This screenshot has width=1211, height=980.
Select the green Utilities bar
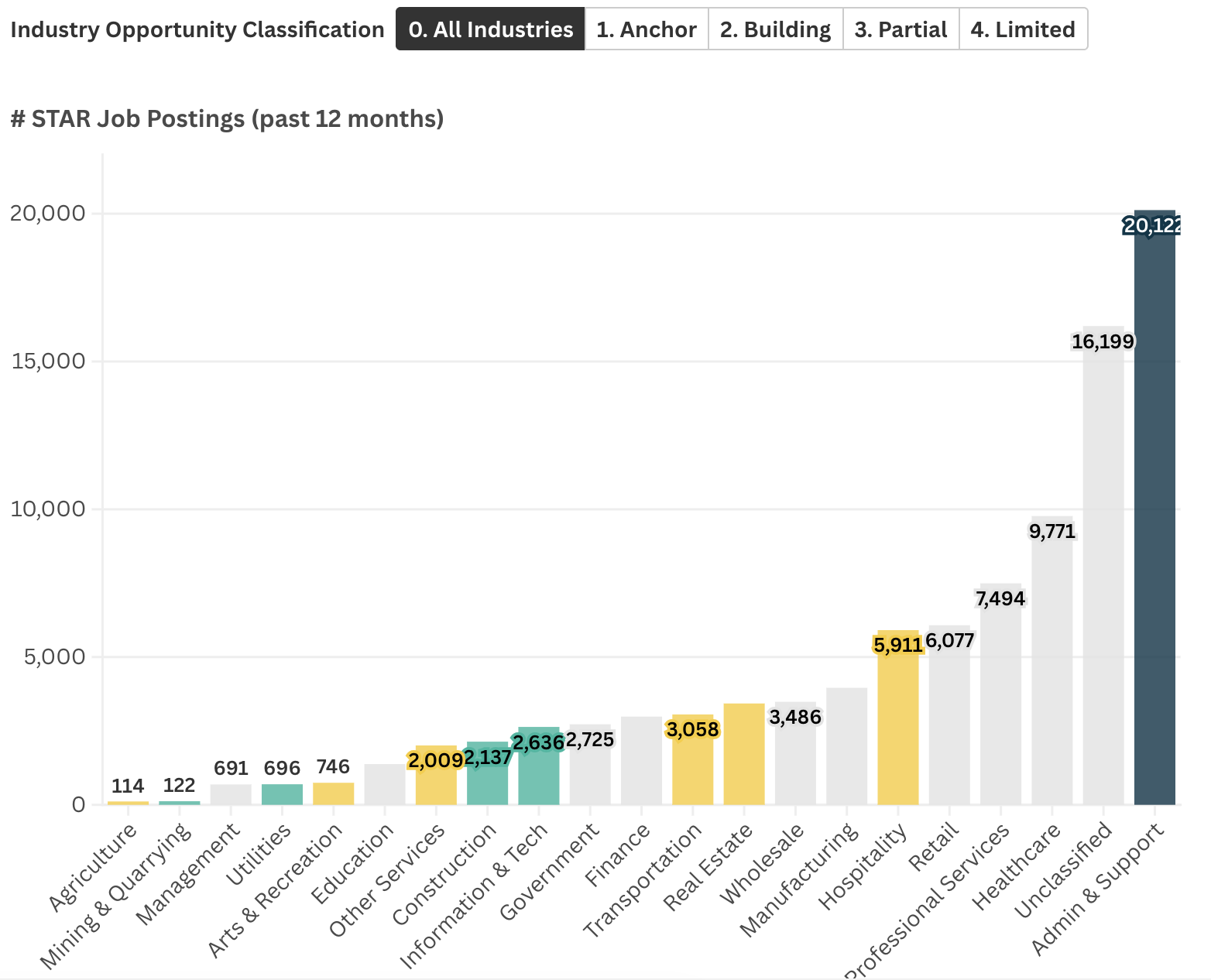click(282, 795)
